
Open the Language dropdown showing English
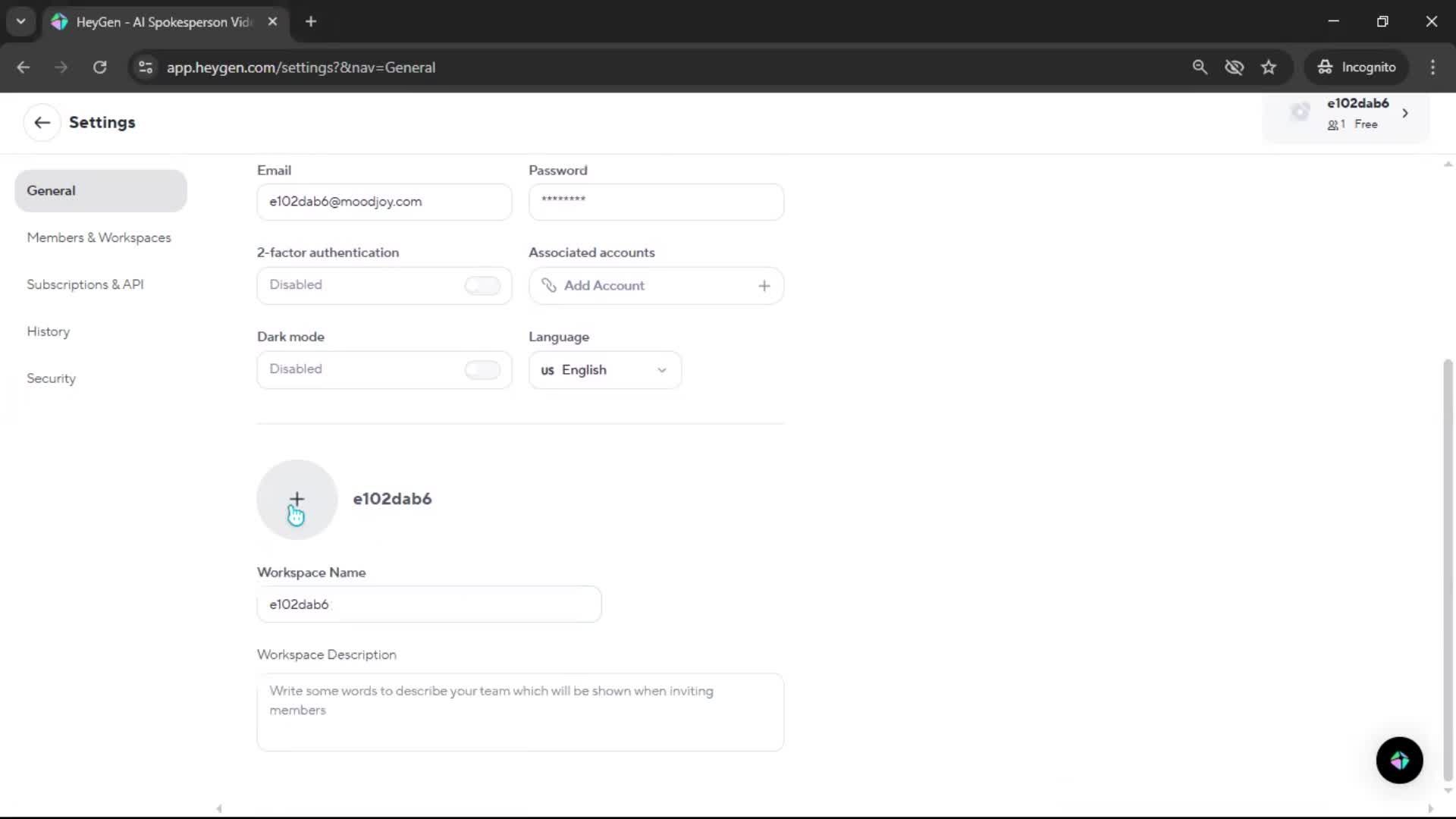604,370
